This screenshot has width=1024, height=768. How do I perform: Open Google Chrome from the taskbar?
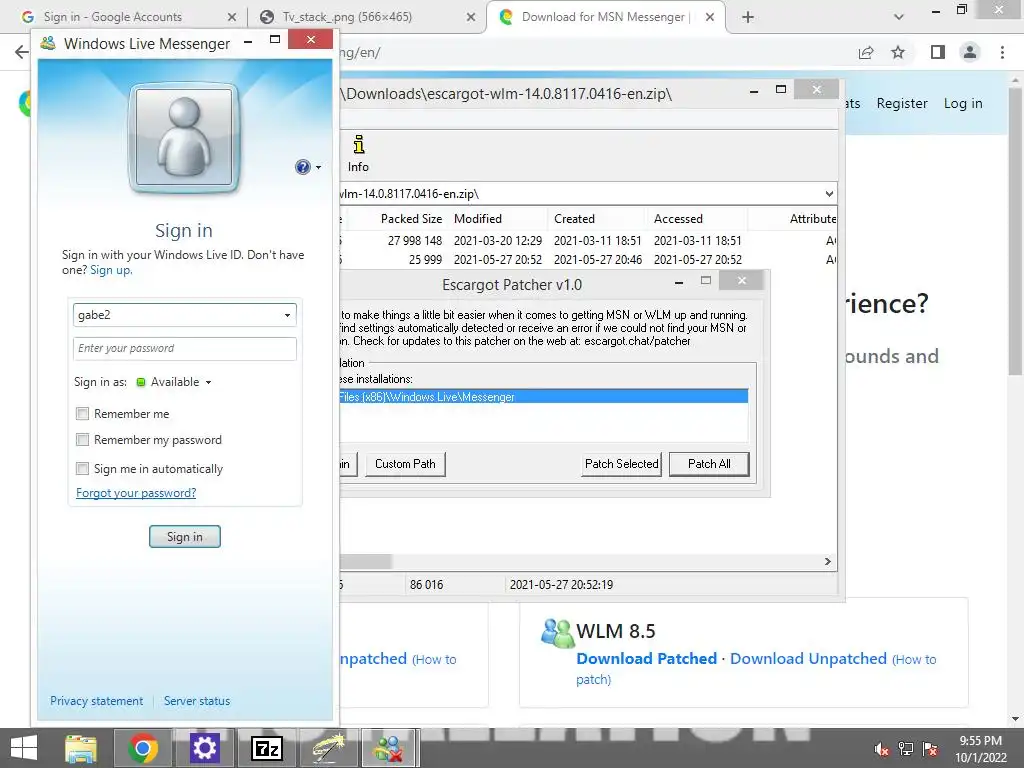pyautogui.click(x=142, y=748)
